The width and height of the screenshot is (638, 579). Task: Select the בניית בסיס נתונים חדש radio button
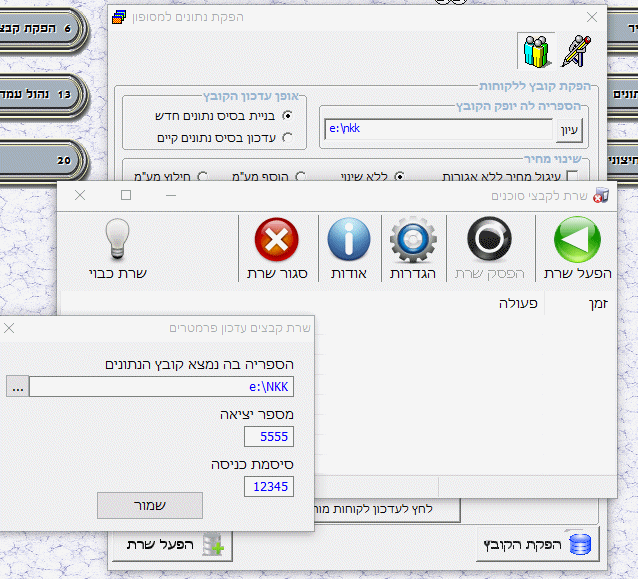point(288,116)
